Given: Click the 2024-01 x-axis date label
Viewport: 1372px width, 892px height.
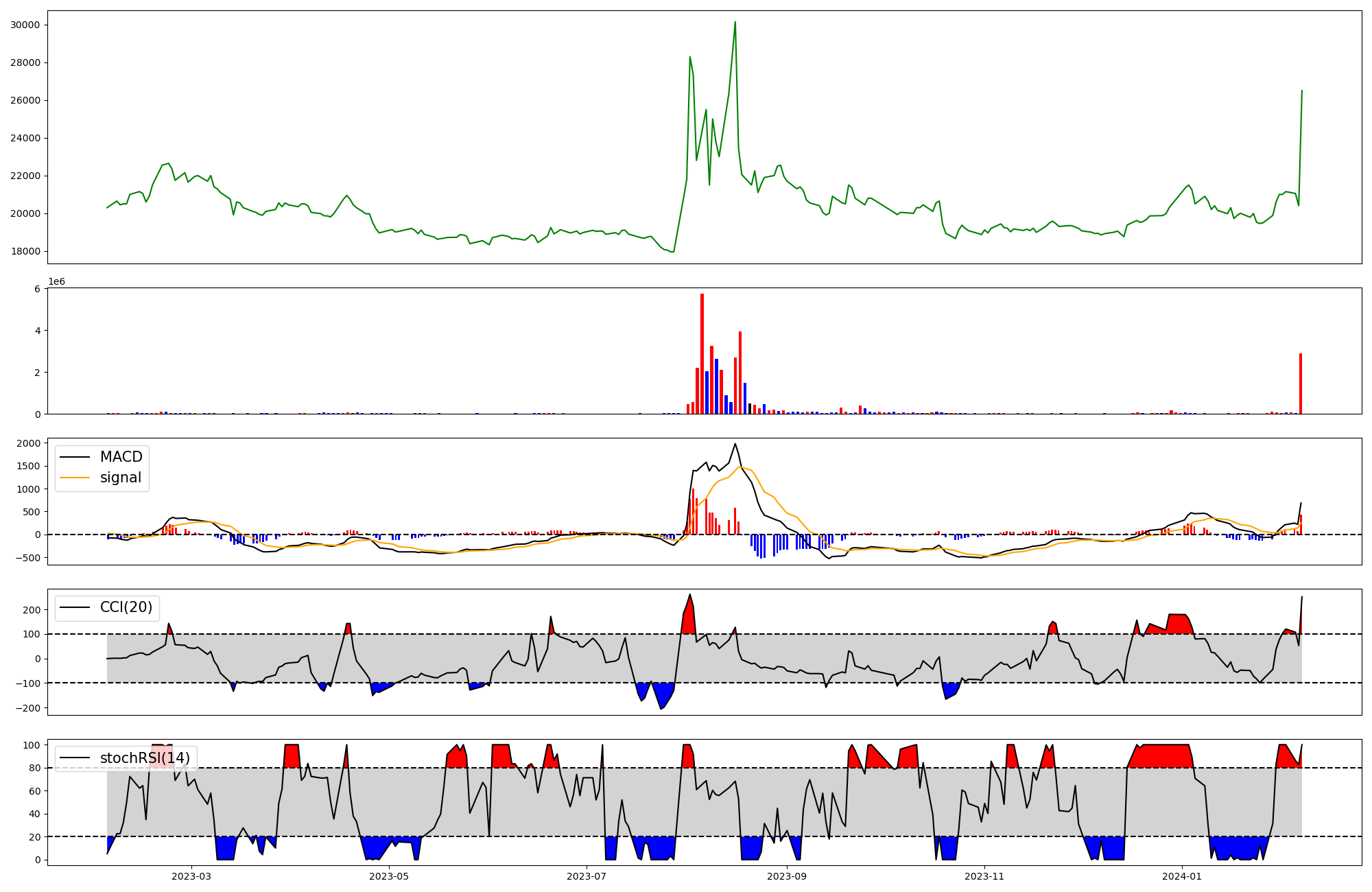Looking at the screenshot, I should click(x=1182, y=876).
